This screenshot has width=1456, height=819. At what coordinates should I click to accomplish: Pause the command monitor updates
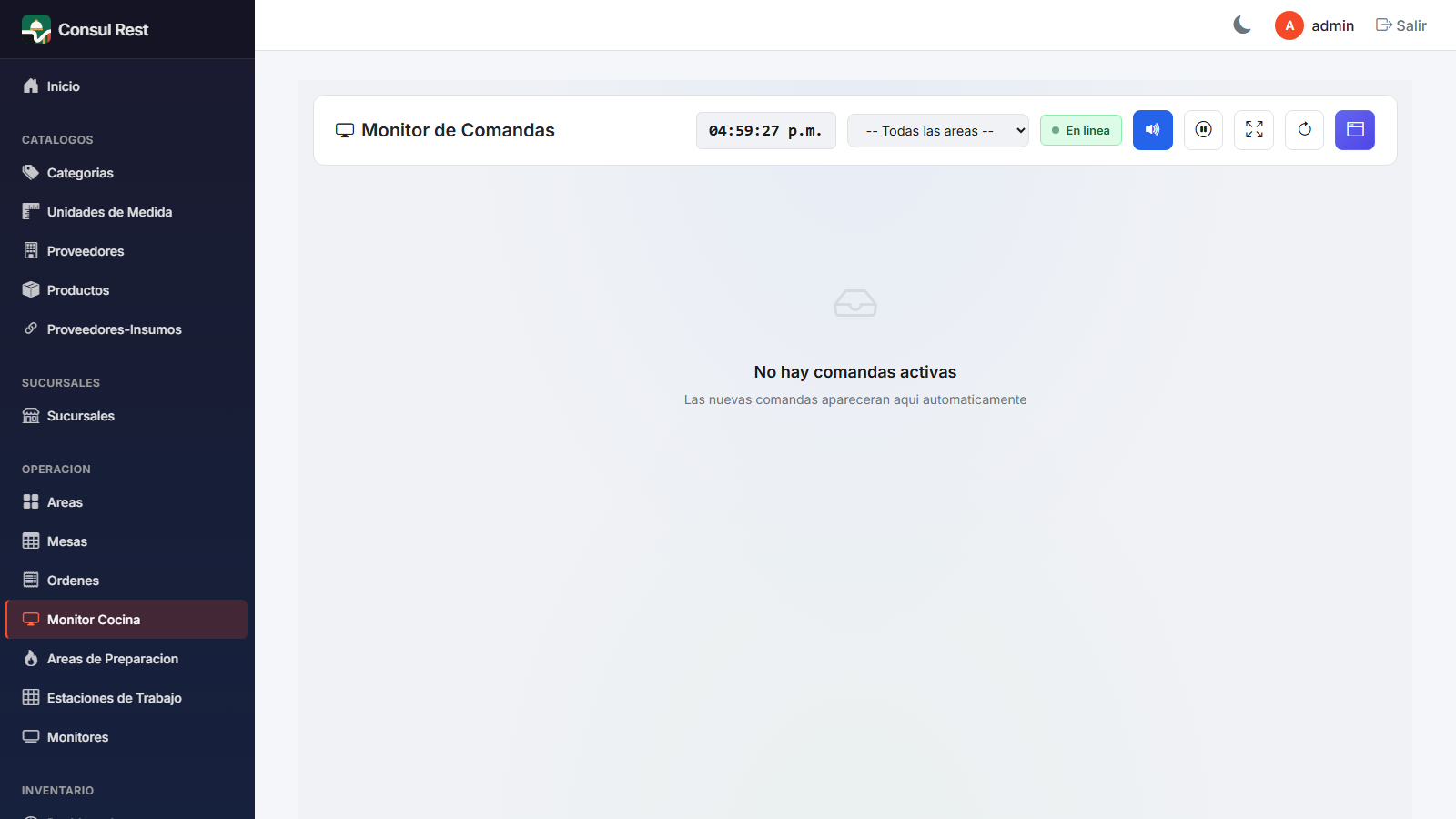[1203, 130]
